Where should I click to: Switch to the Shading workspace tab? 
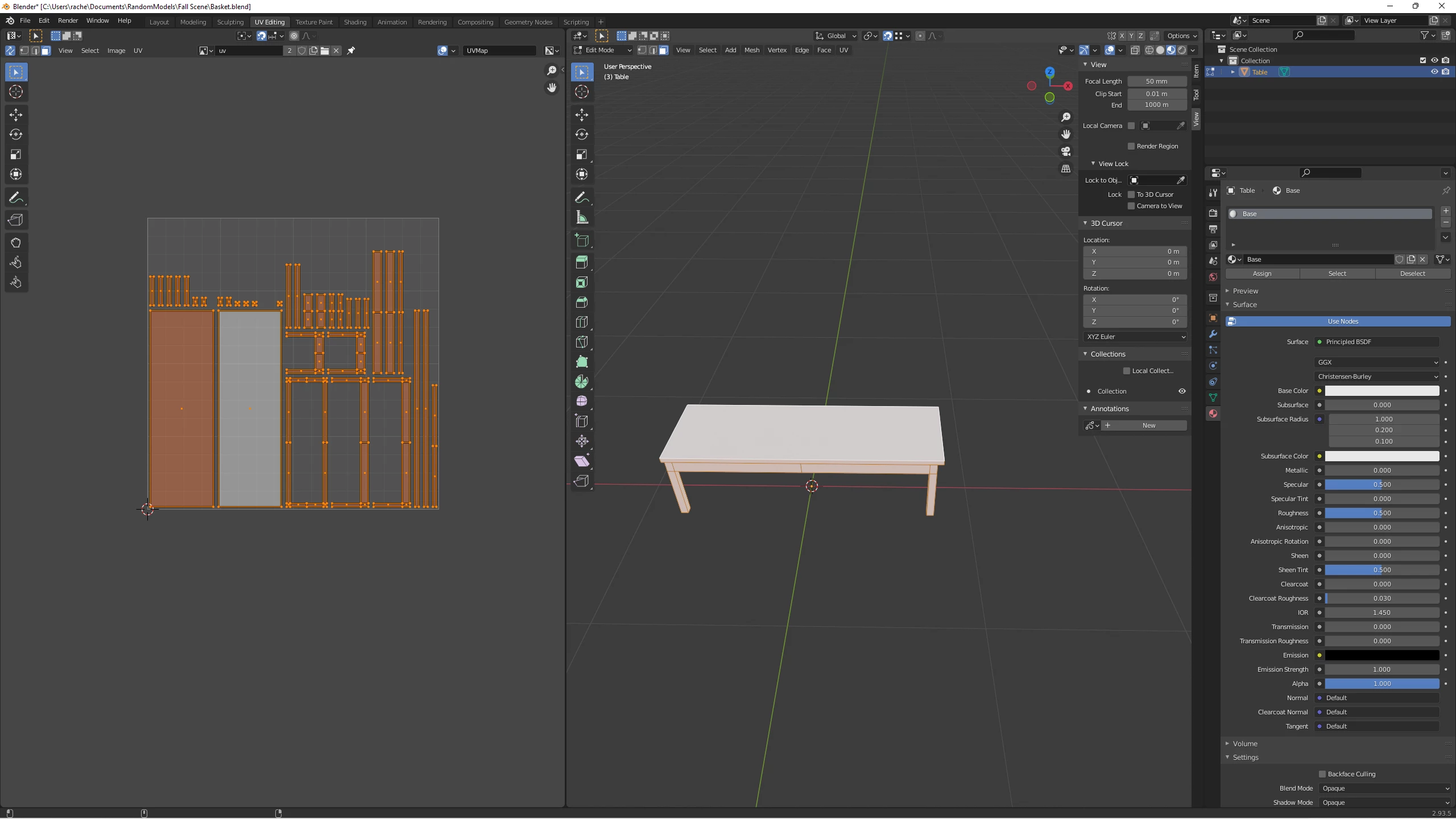355,22
